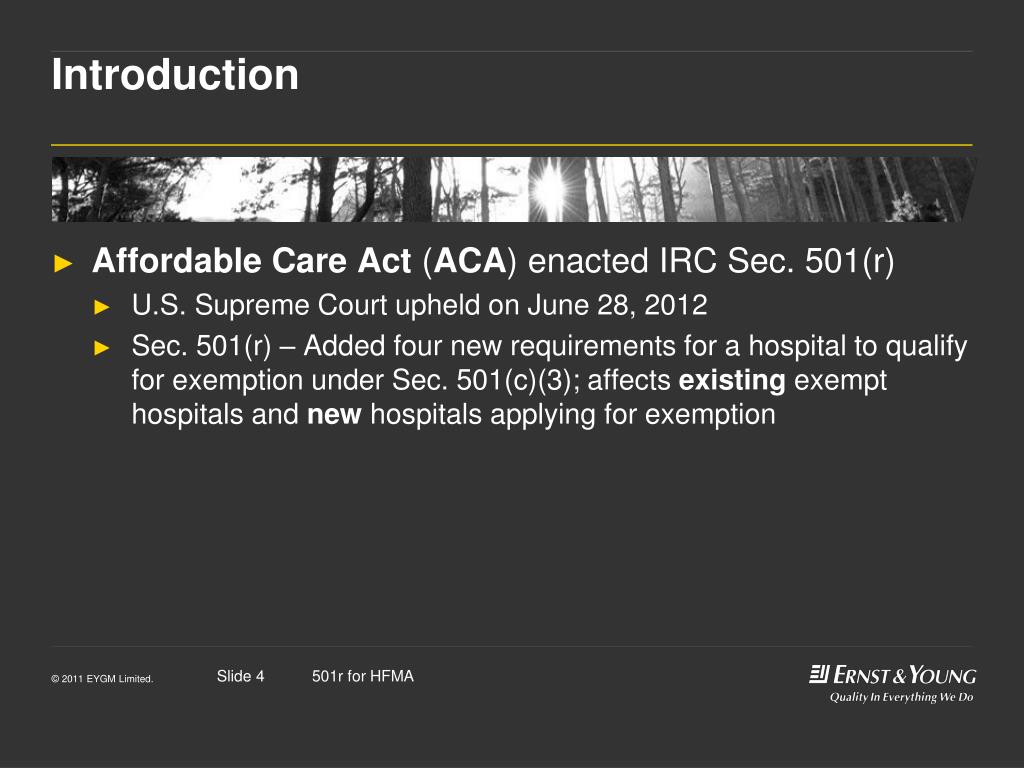The width and height of the screenshot is (1024, 768).
Task: Click the yellow arrow bullet beside U.S. Supreme Court
Action: pyautogui.click(x=102, y=307)
